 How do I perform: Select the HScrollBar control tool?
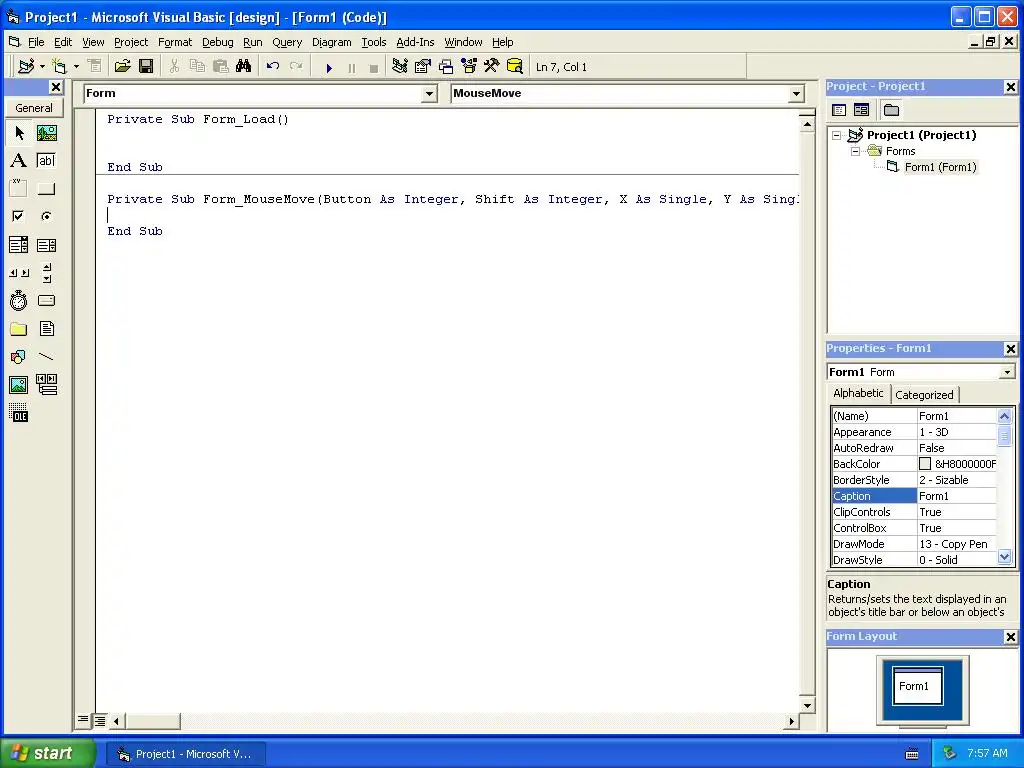19,273
